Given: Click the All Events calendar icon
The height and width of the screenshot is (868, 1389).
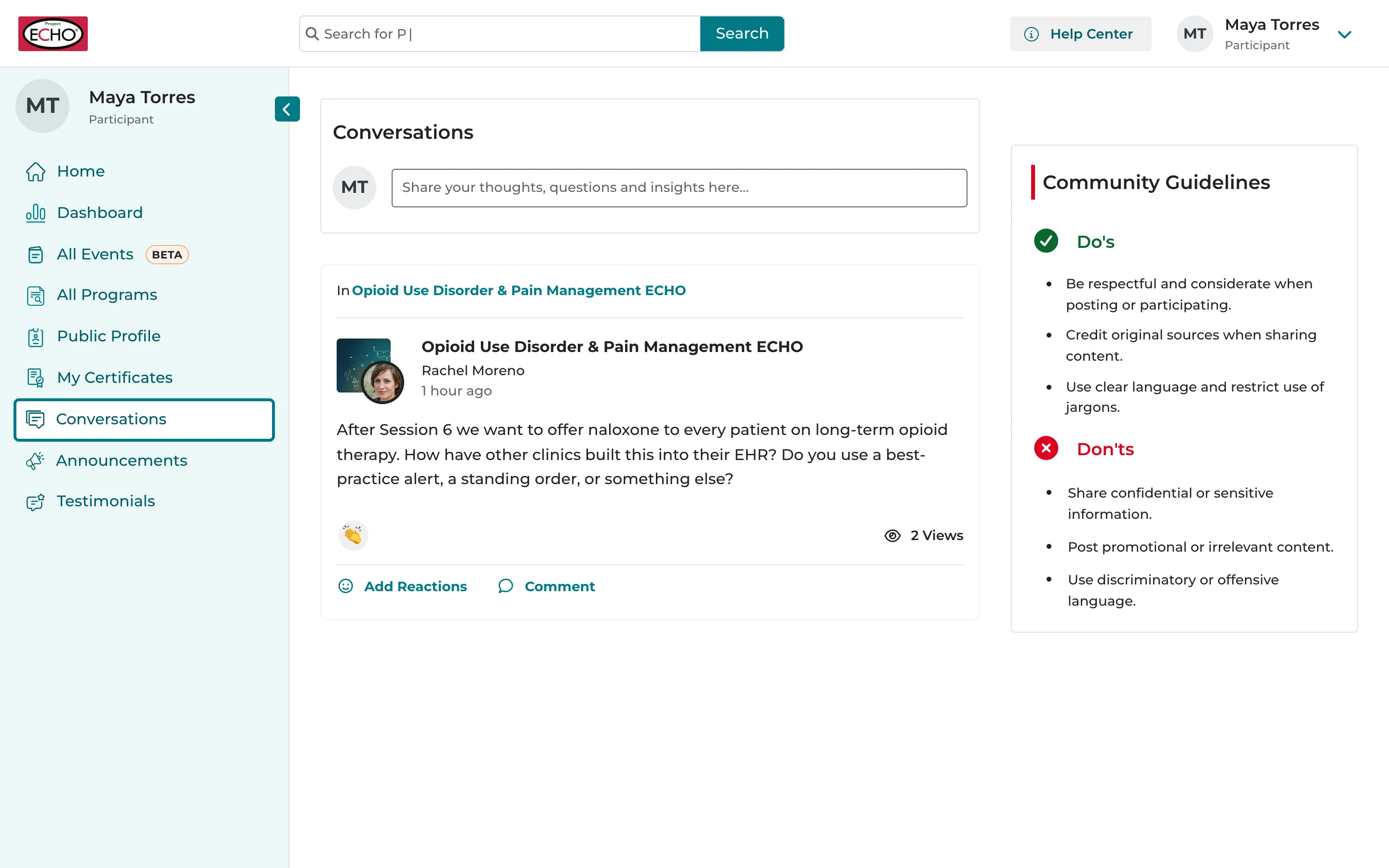Looking at the screenshot, I should pyautogui.click(x=36, y=254).
